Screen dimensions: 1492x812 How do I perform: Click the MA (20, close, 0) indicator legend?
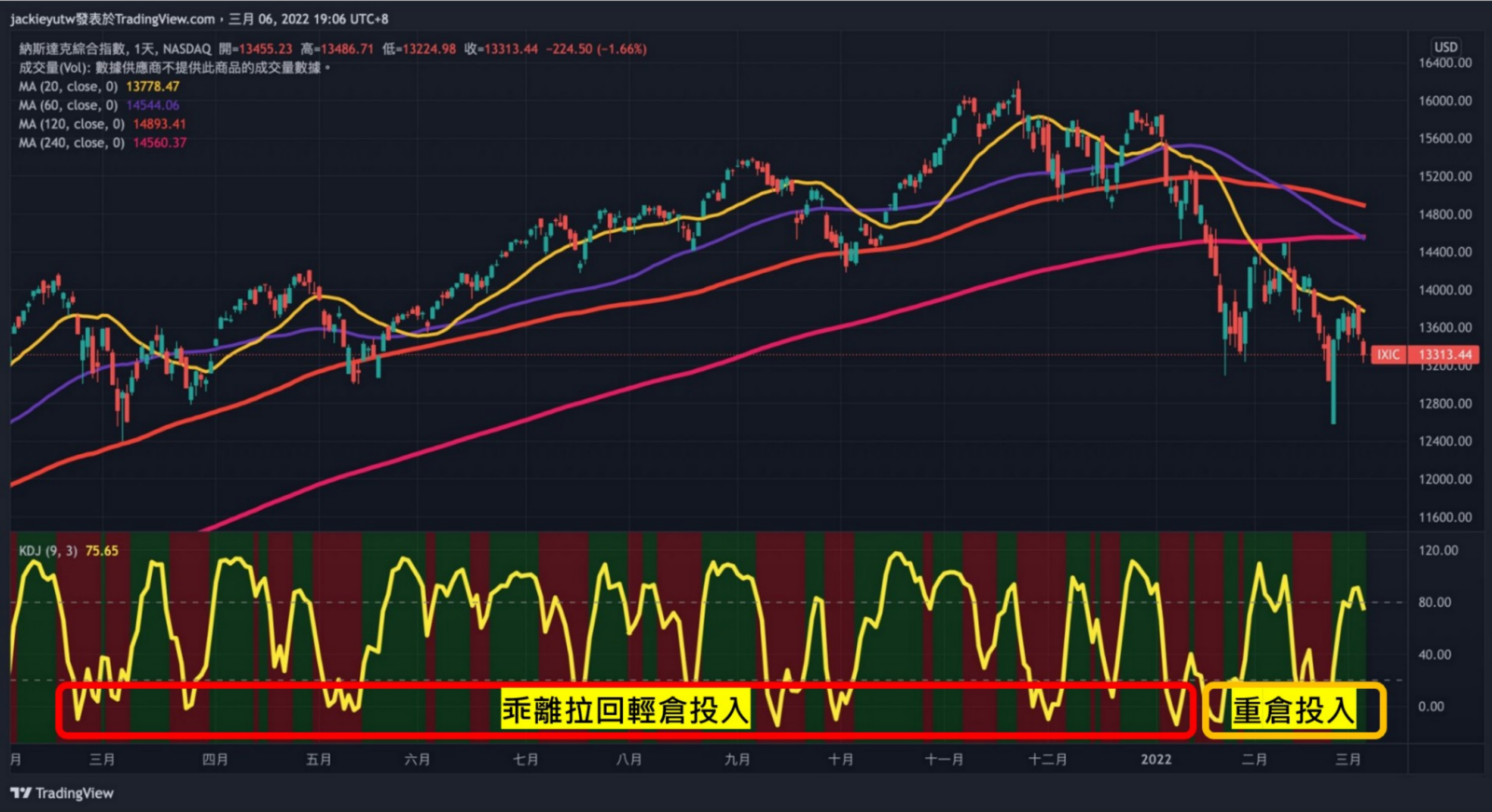tap(68, 87)
